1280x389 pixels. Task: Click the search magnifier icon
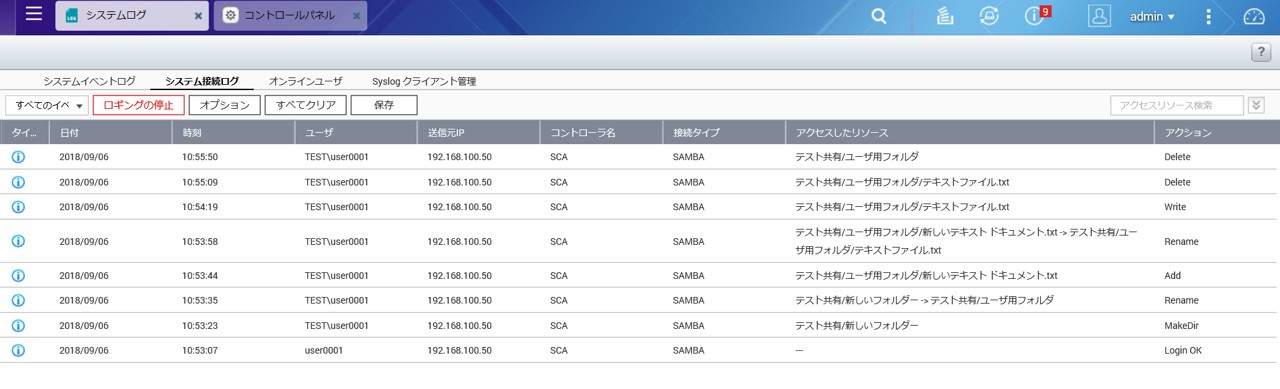pos(879,16)
